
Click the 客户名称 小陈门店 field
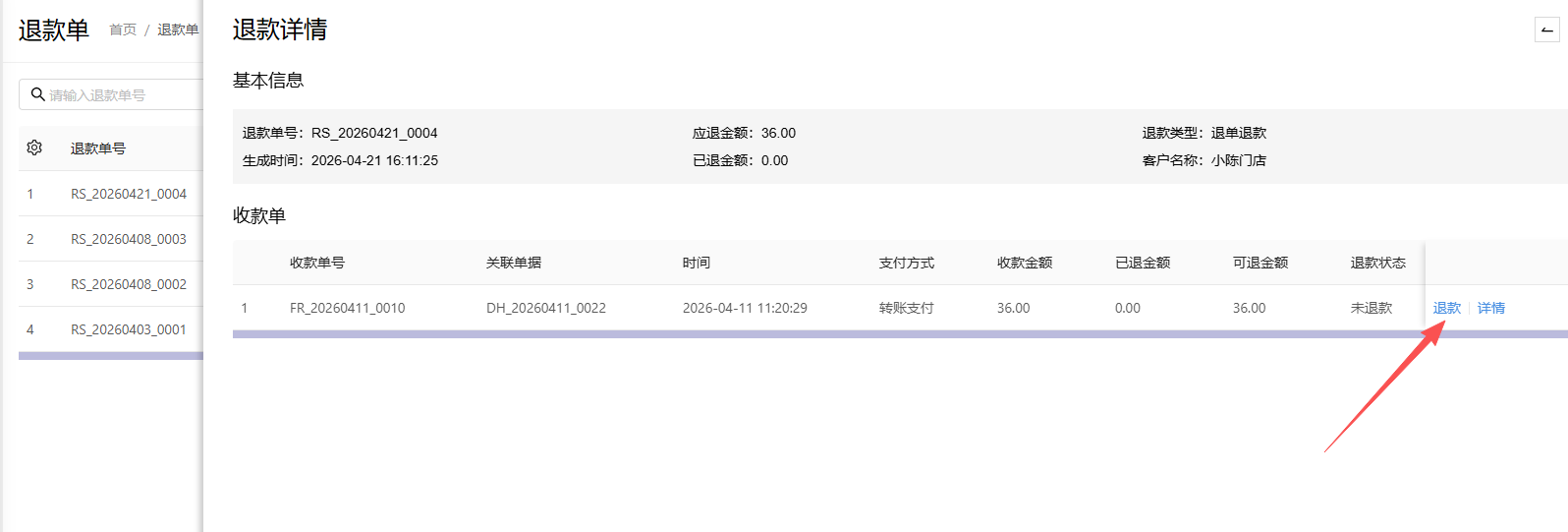[x=1204, y=160]
